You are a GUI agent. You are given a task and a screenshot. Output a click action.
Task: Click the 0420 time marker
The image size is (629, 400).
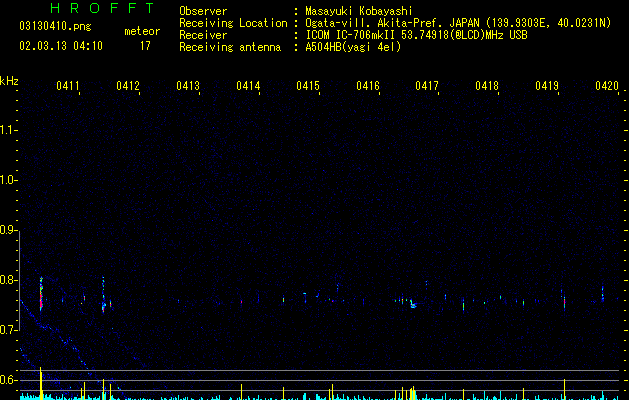607,86
